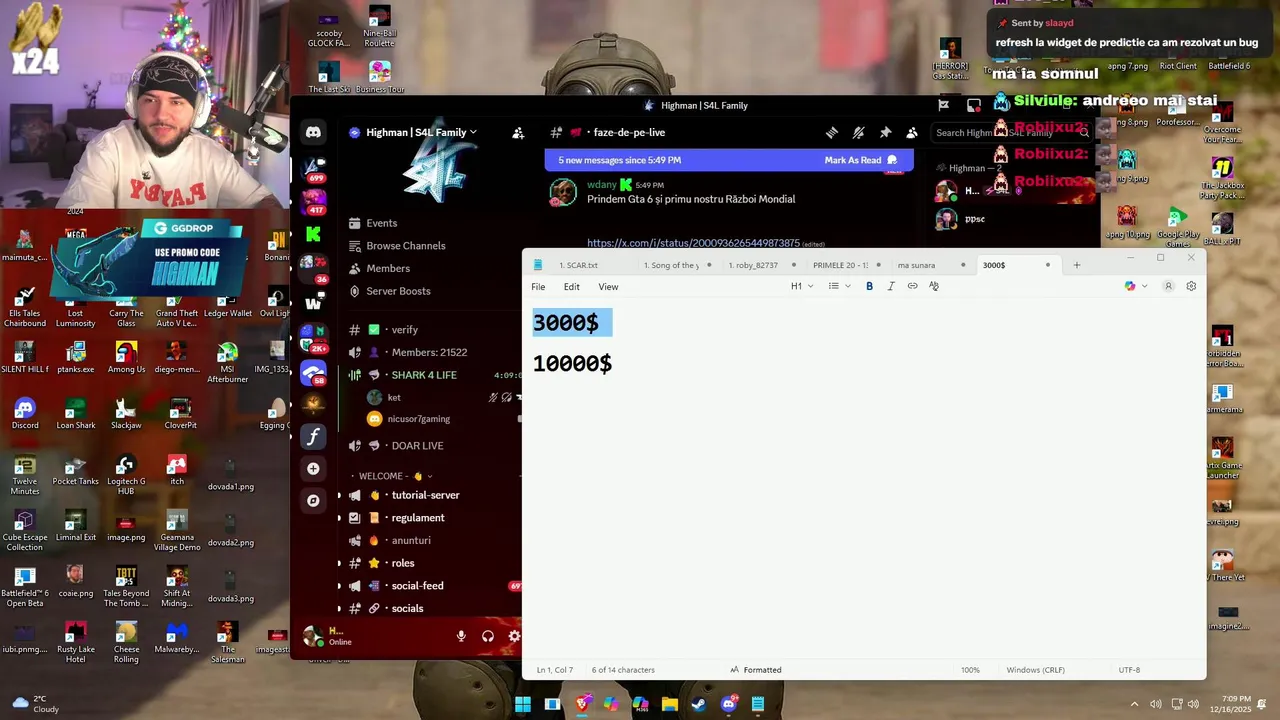Join the SHARK 4 LIFE voice channel

(424, 375)
